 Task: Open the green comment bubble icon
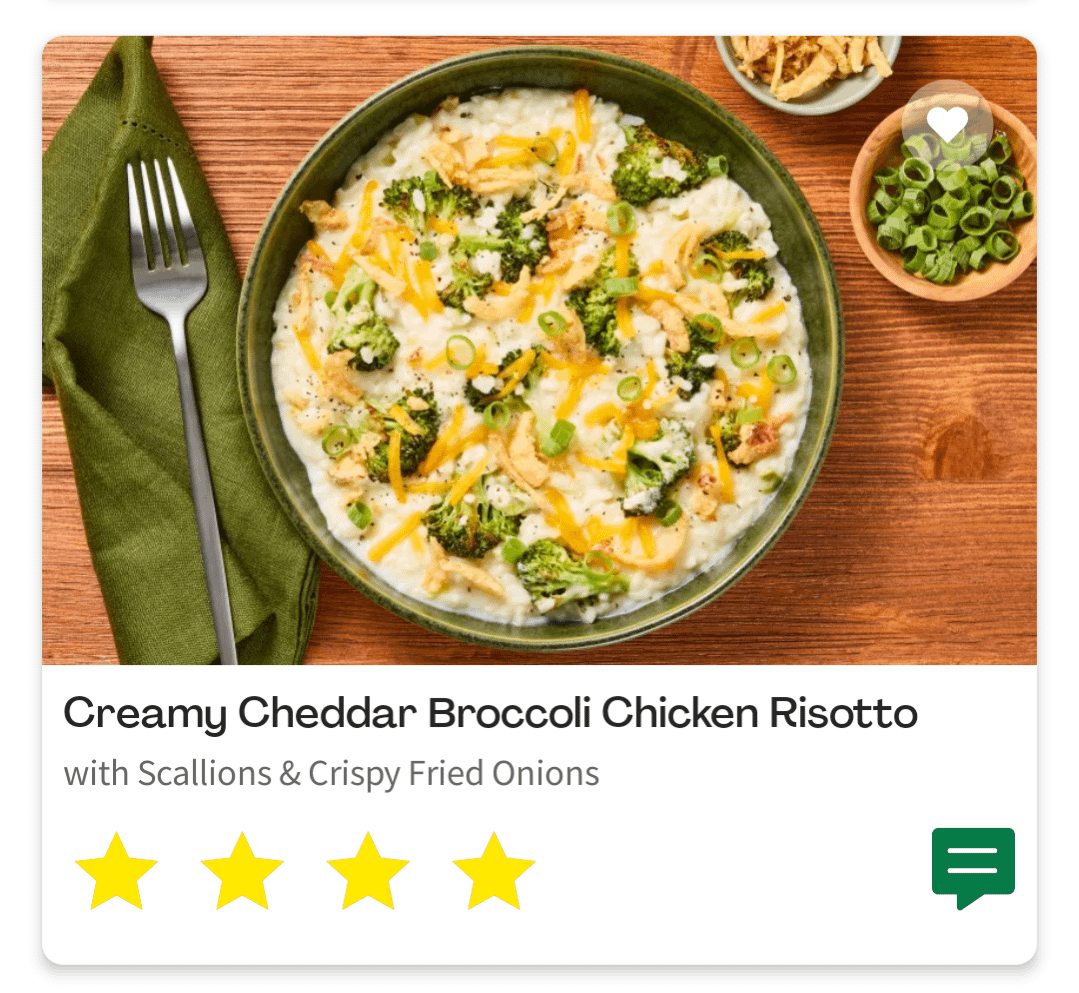[973, 868]
